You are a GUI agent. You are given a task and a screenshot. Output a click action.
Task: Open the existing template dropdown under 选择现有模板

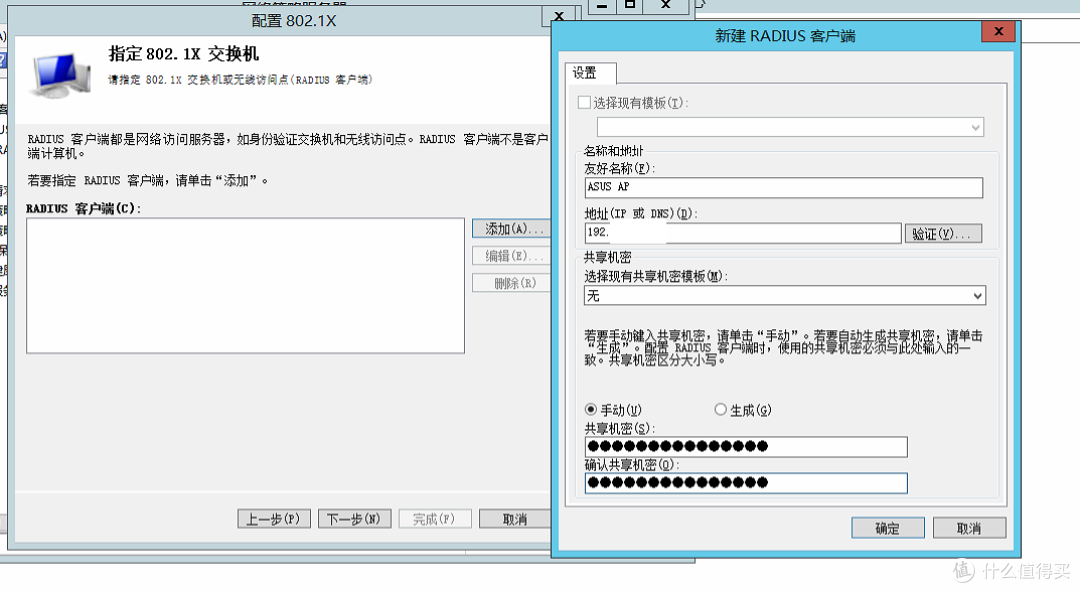point(790,127)
